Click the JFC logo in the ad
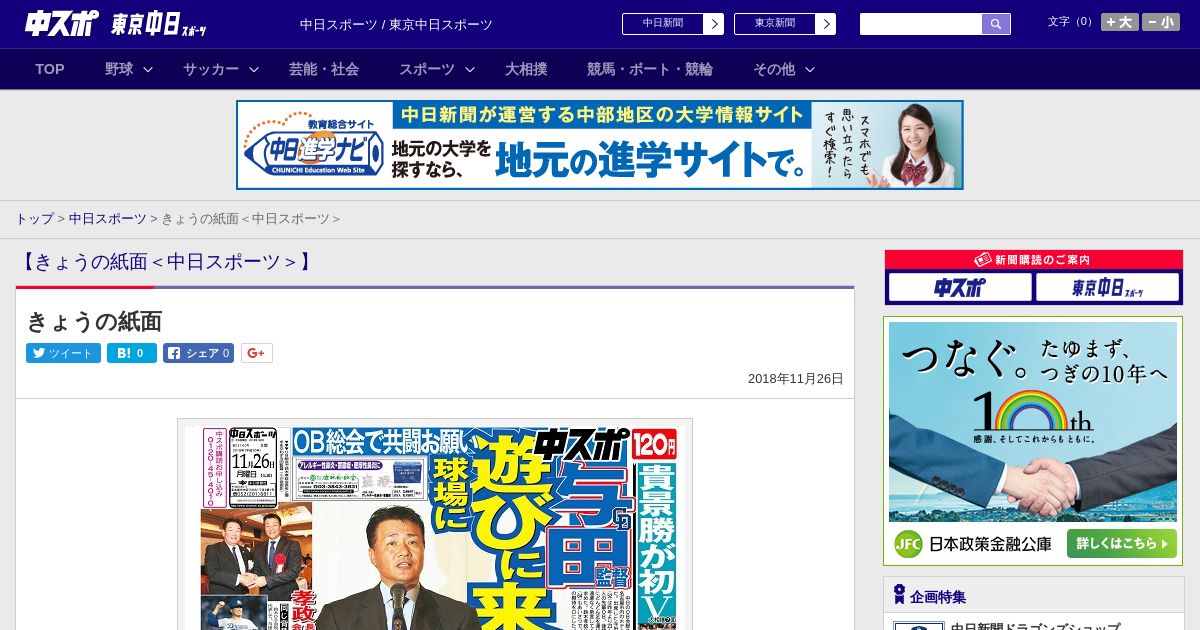This screenshot has height=630, width=1200. 907,545
